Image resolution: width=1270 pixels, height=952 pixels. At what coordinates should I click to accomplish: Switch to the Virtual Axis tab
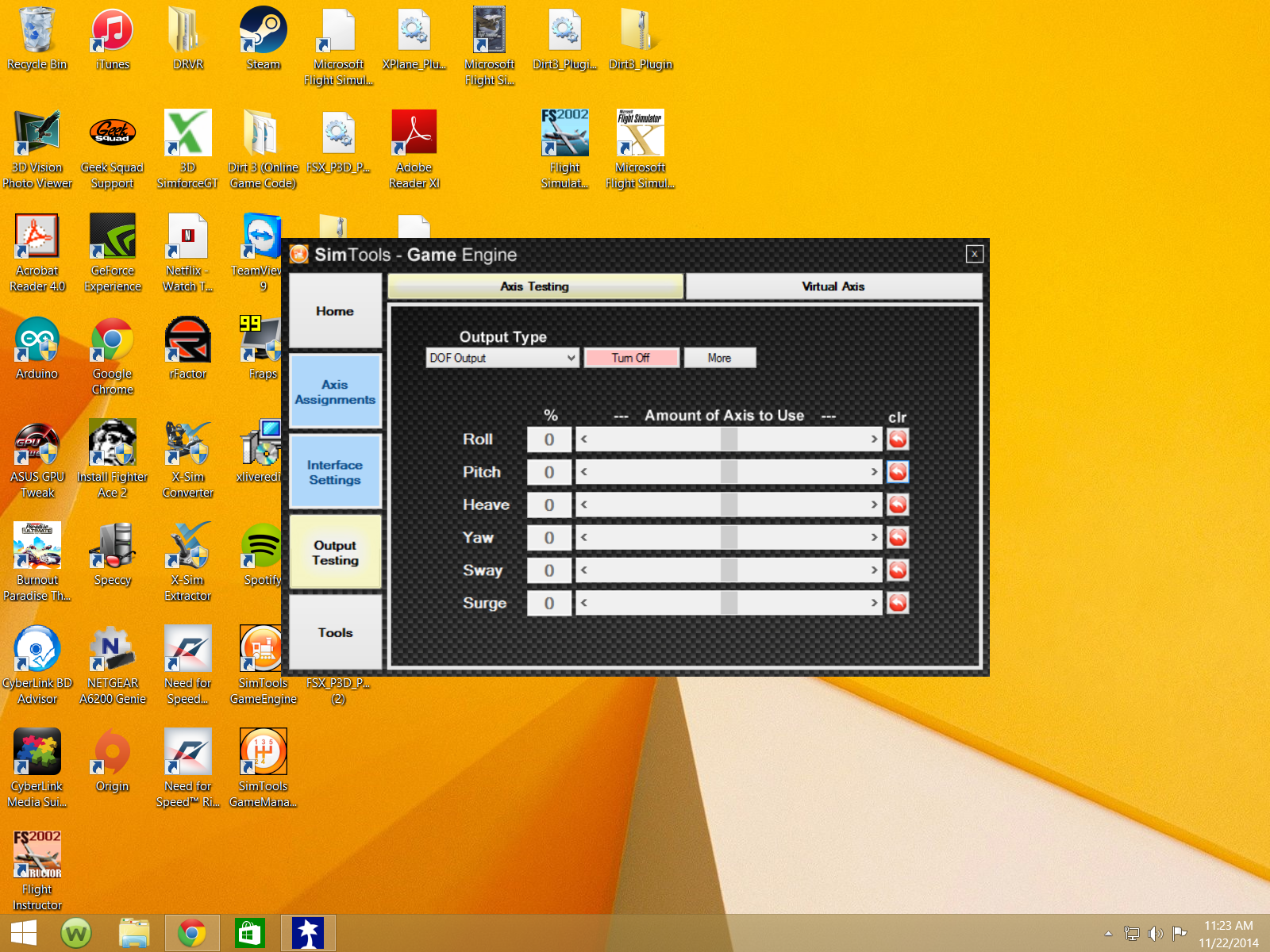tap(833, 286)
